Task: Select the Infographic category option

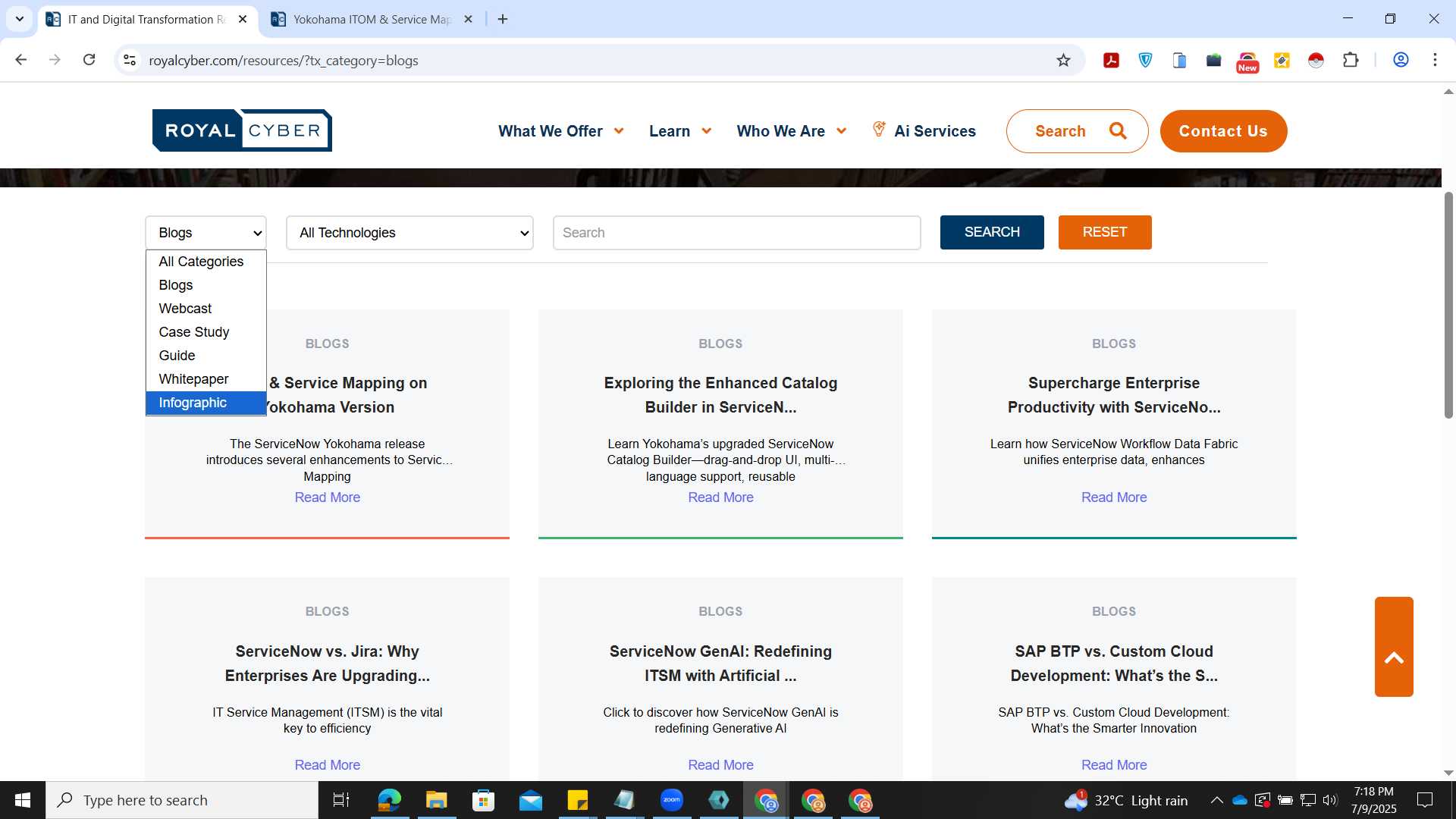Action: tap(206, 403)
